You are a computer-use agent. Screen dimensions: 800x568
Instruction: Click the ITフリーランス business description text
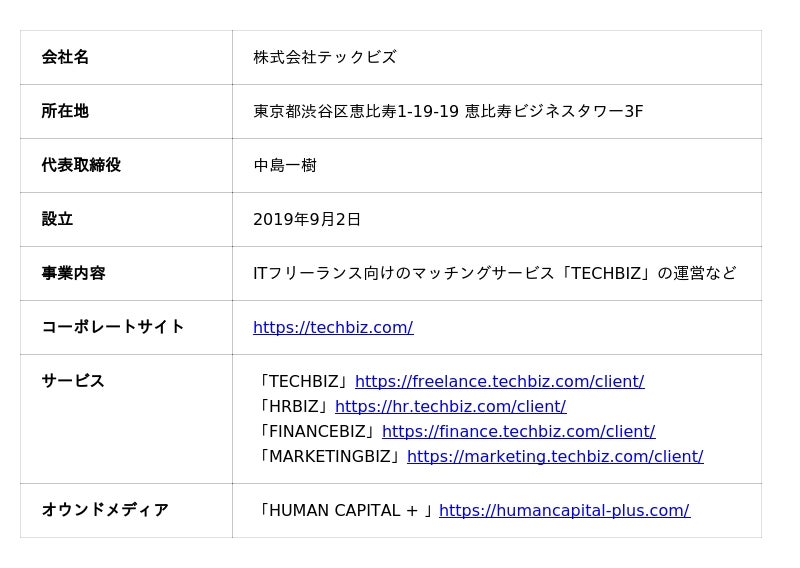[x=494, y=274]
